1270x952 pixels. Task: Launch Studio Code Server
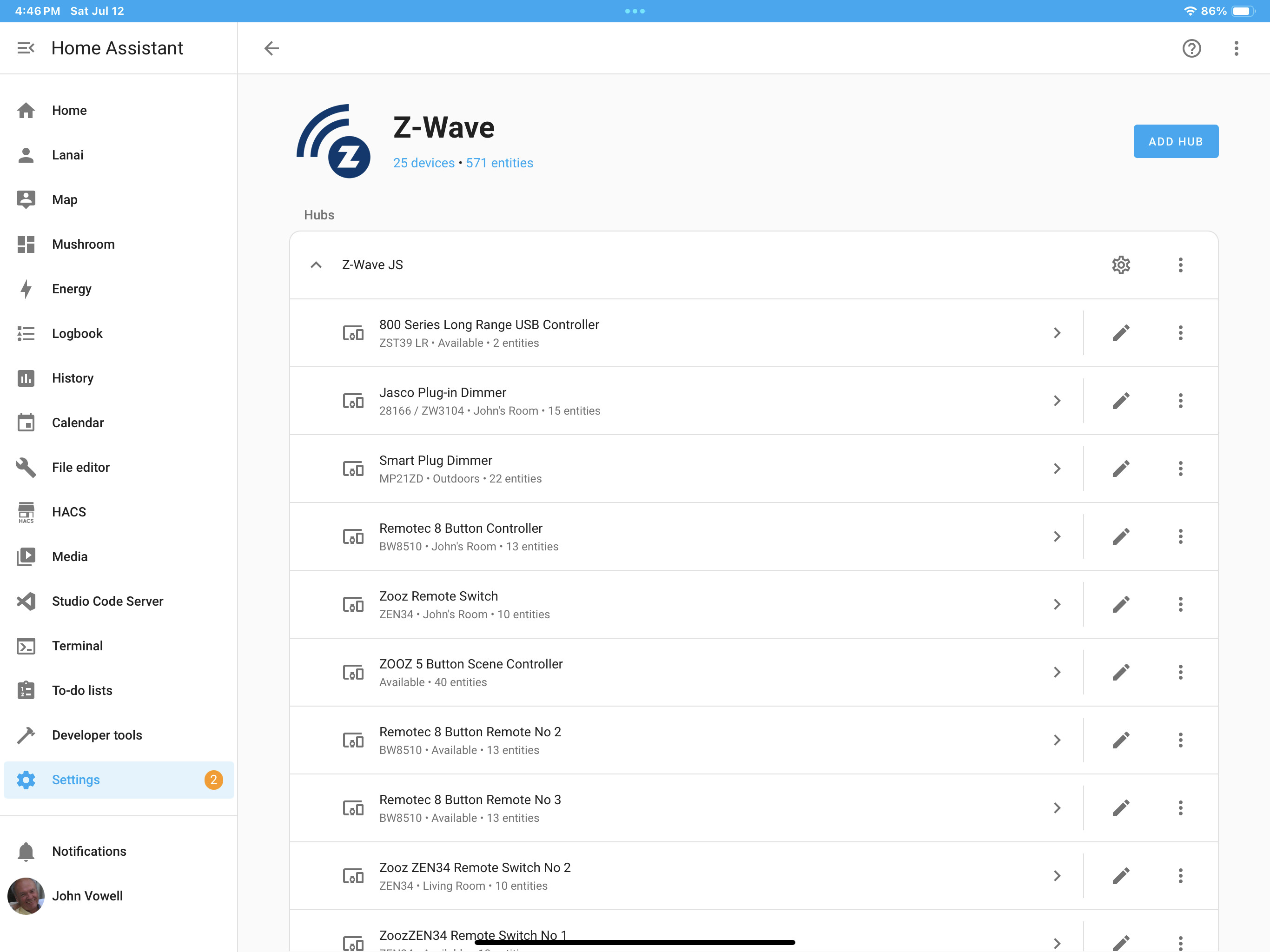pyautogui.click(x=119, y=601)
